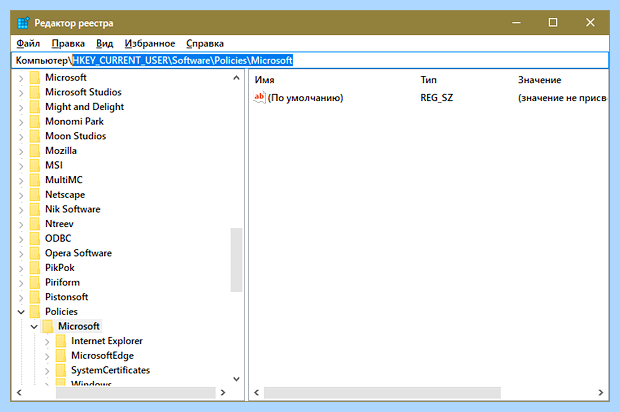Click the registry path address bar

coord(310,60)
